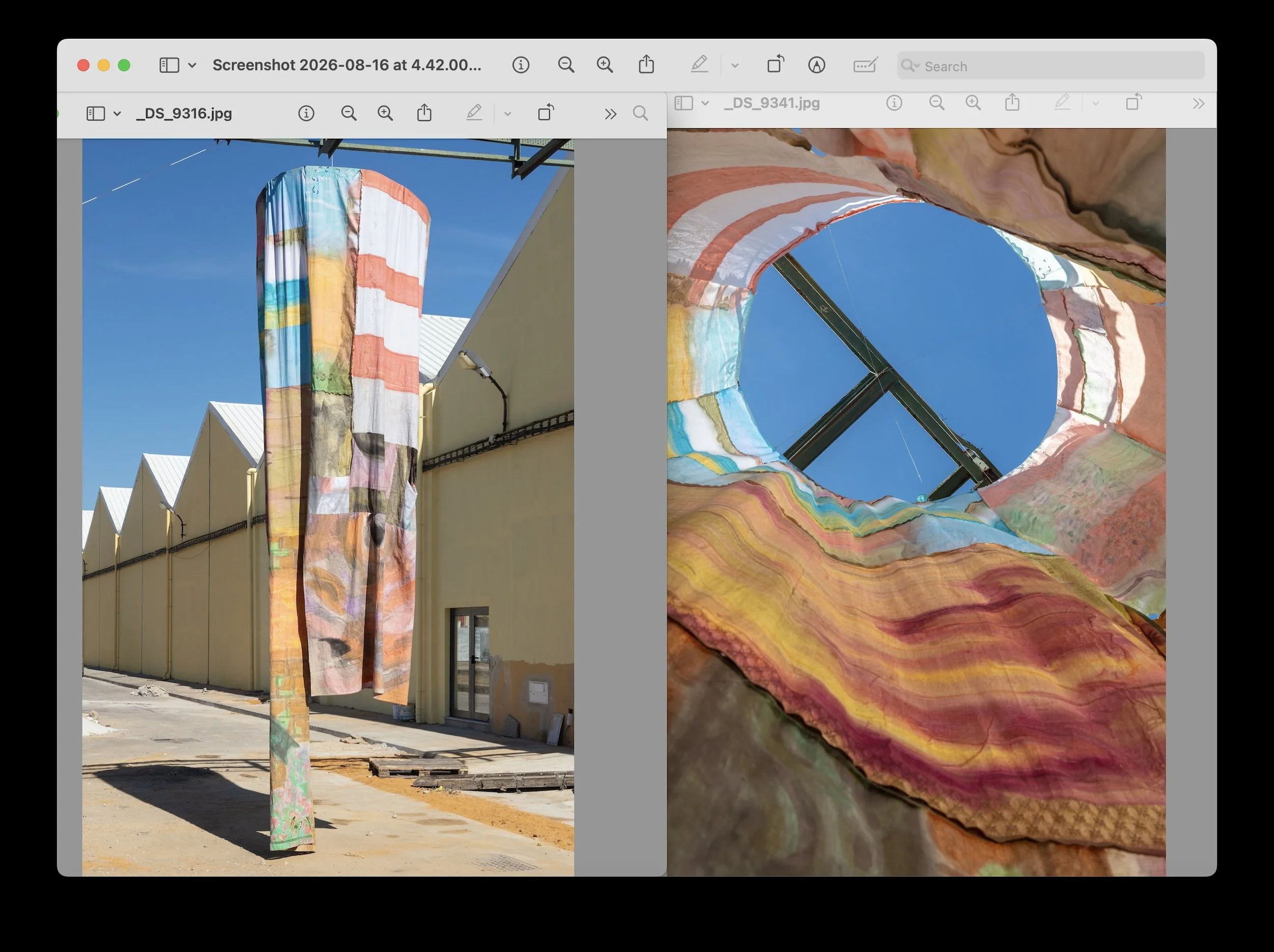Click the _DS_9316.jpg window title
The image size is (1274, 952).
tap(184, 114)
